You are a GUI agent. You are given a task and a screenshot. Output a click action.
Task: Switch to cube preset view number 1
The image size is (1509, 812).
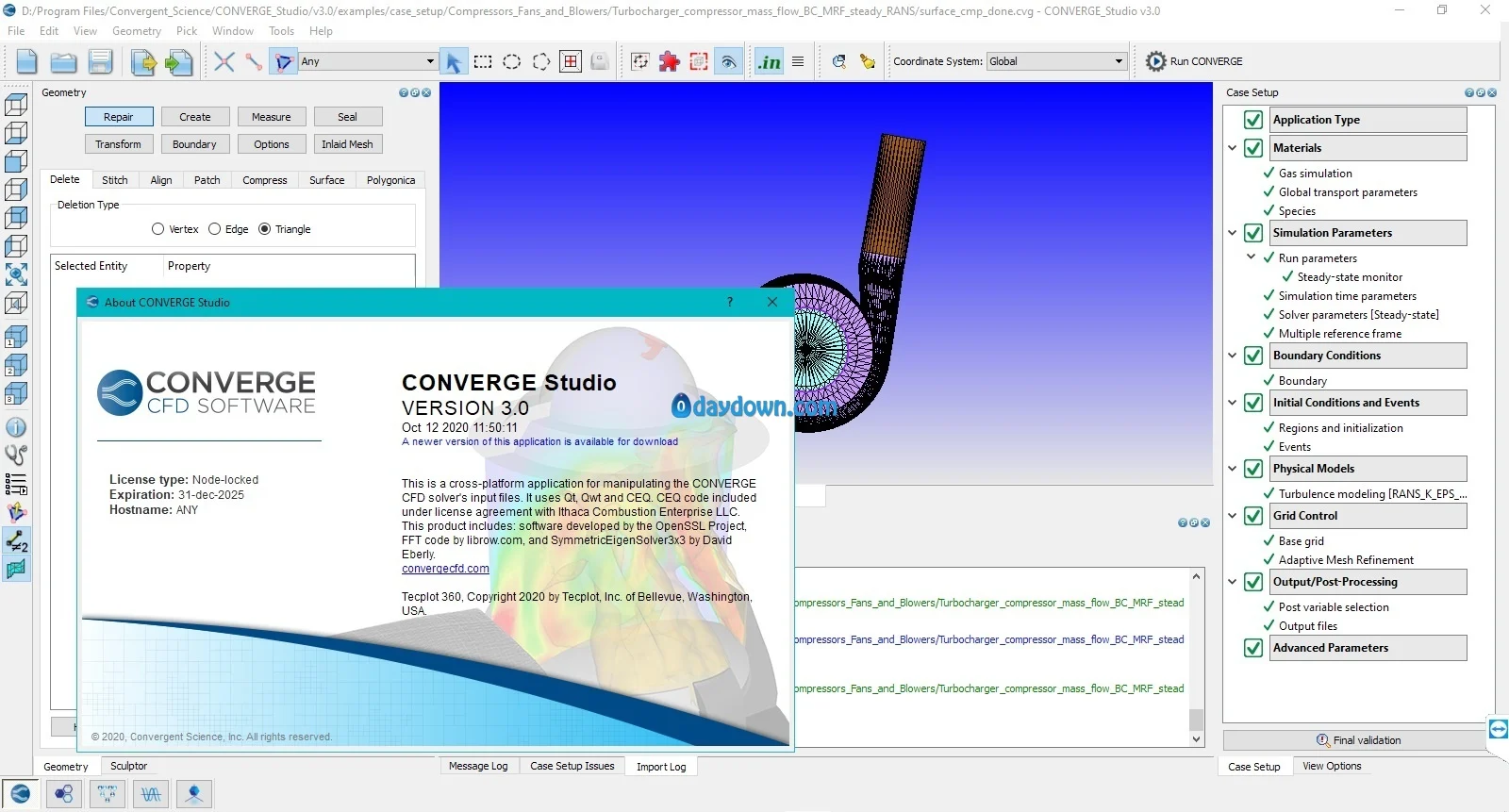[x=16, y=337]
